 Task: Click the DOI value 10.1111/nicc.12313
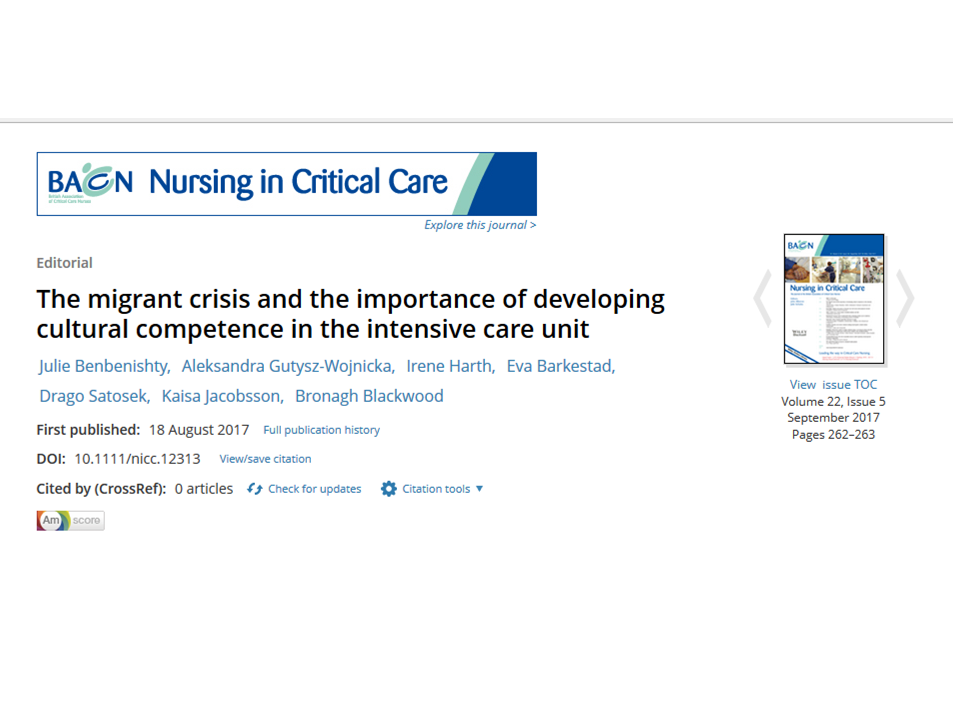137,459
